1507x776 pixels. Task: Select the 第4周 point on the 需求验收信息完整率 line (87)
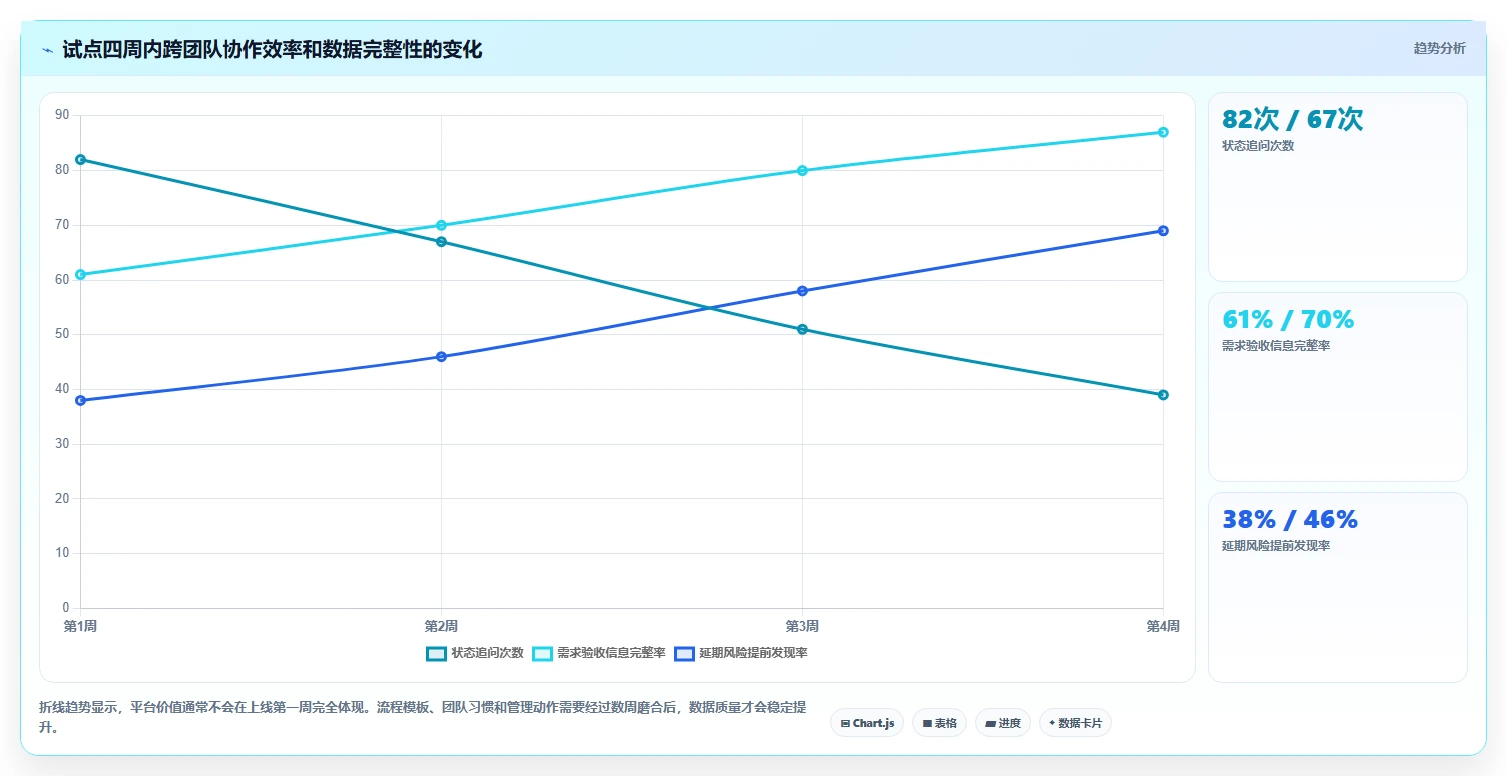[1163, 132]
